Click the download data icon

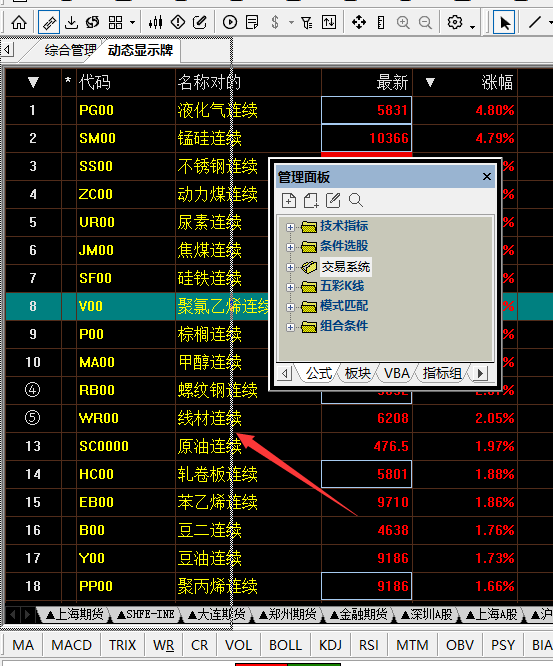point(71,23)
